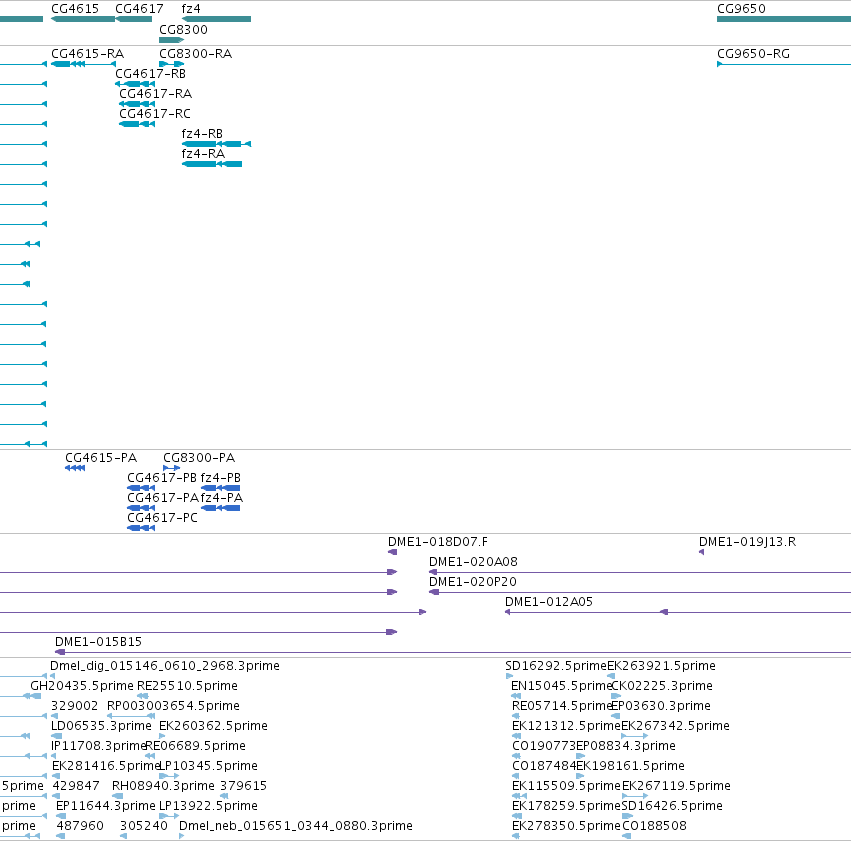Open EST EK198161.5prime
851x841 pixels.
[x=630, y=766]
